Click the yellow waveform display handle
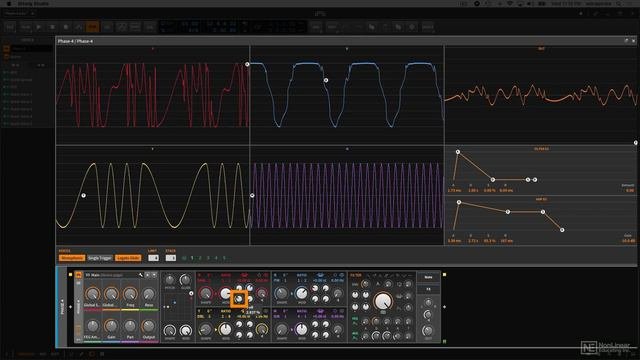Image resolution: width=640 pixels, height=360 pixels. pyautogui.click(x=83, y=196)
